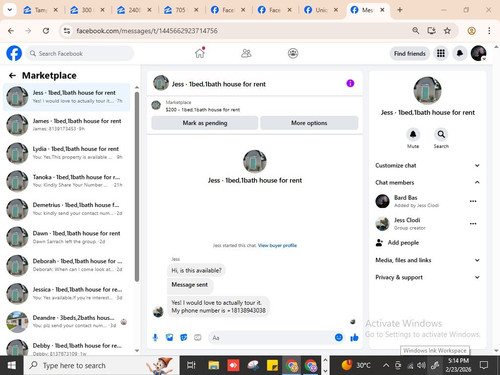
Task: Click the Facebook logo
Action: point(14,53)
